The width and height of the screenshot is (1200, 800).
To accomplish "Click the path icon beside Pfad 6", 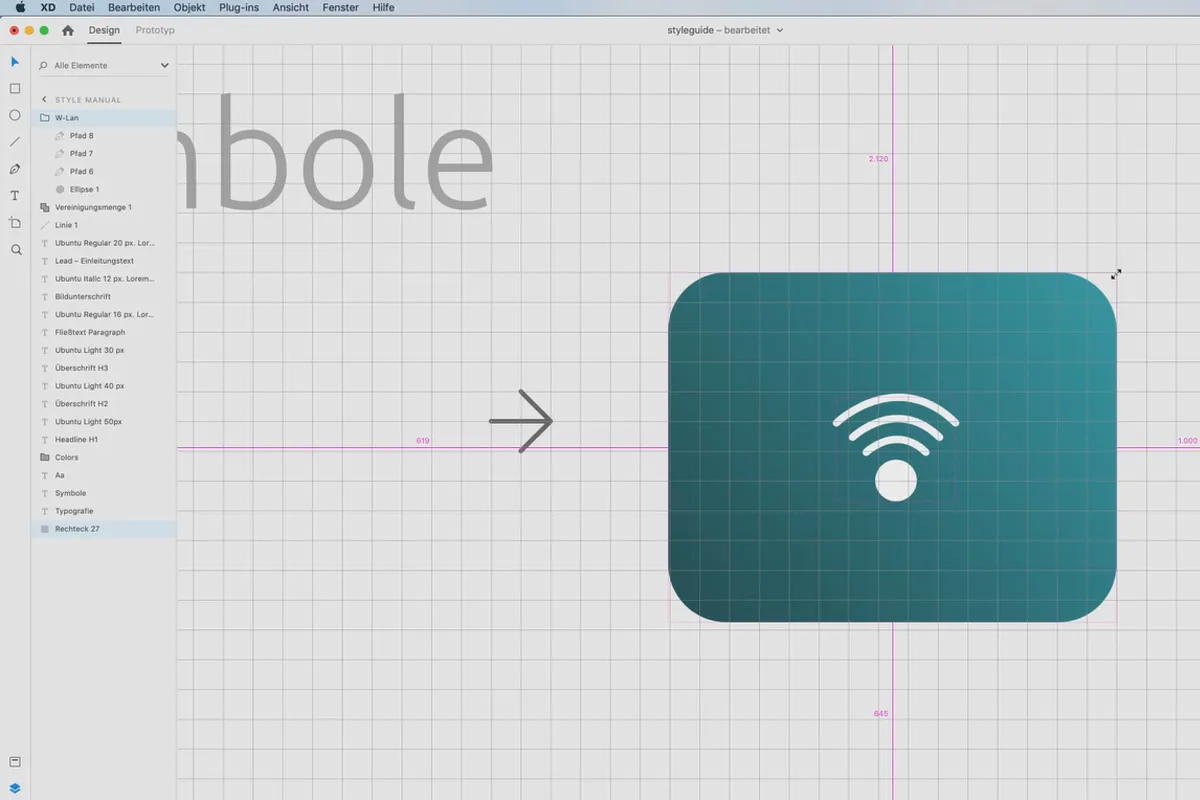I will click(60, 172).
